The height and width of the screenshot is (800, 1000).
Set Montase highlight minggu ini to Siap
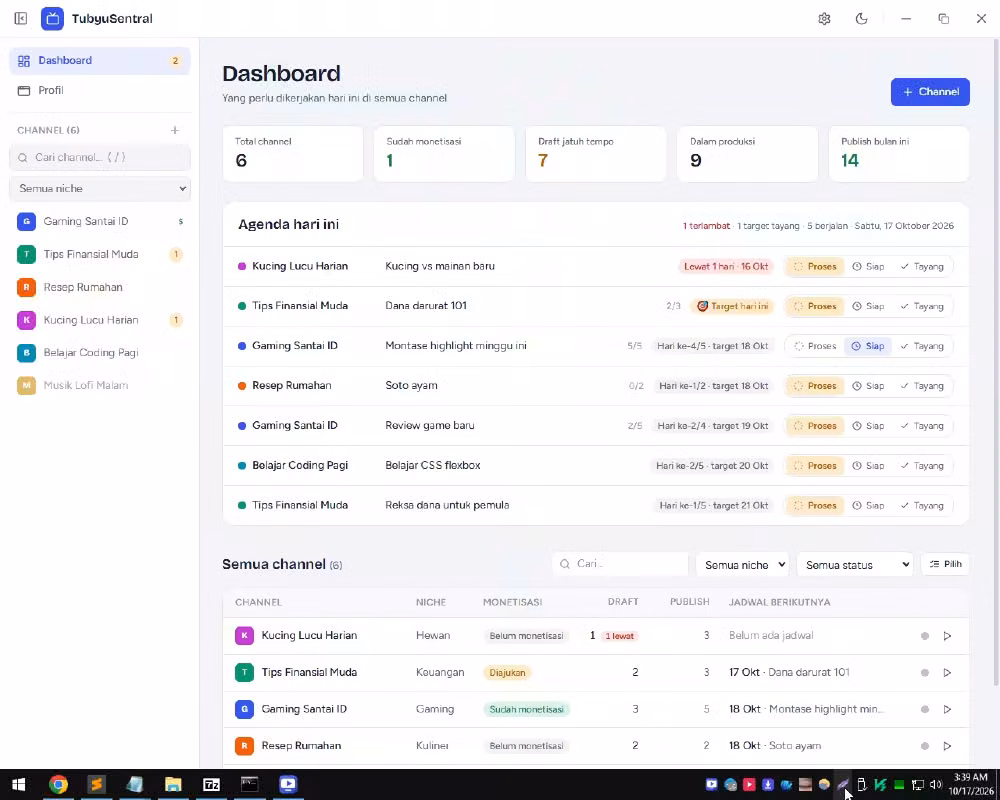click(868, 346)
